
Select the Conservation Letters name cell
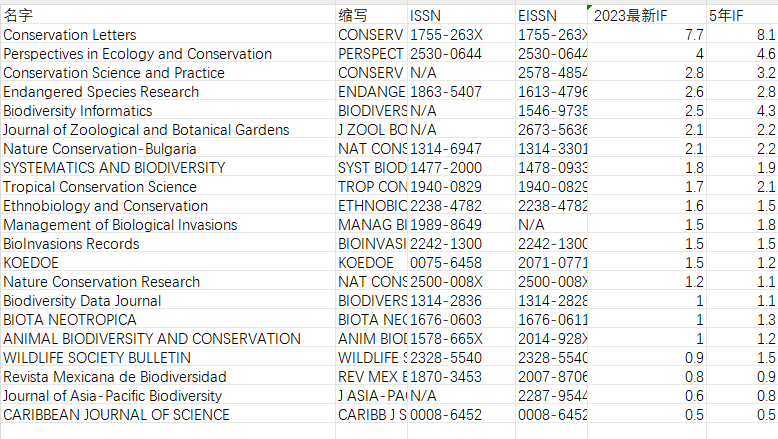168,35
